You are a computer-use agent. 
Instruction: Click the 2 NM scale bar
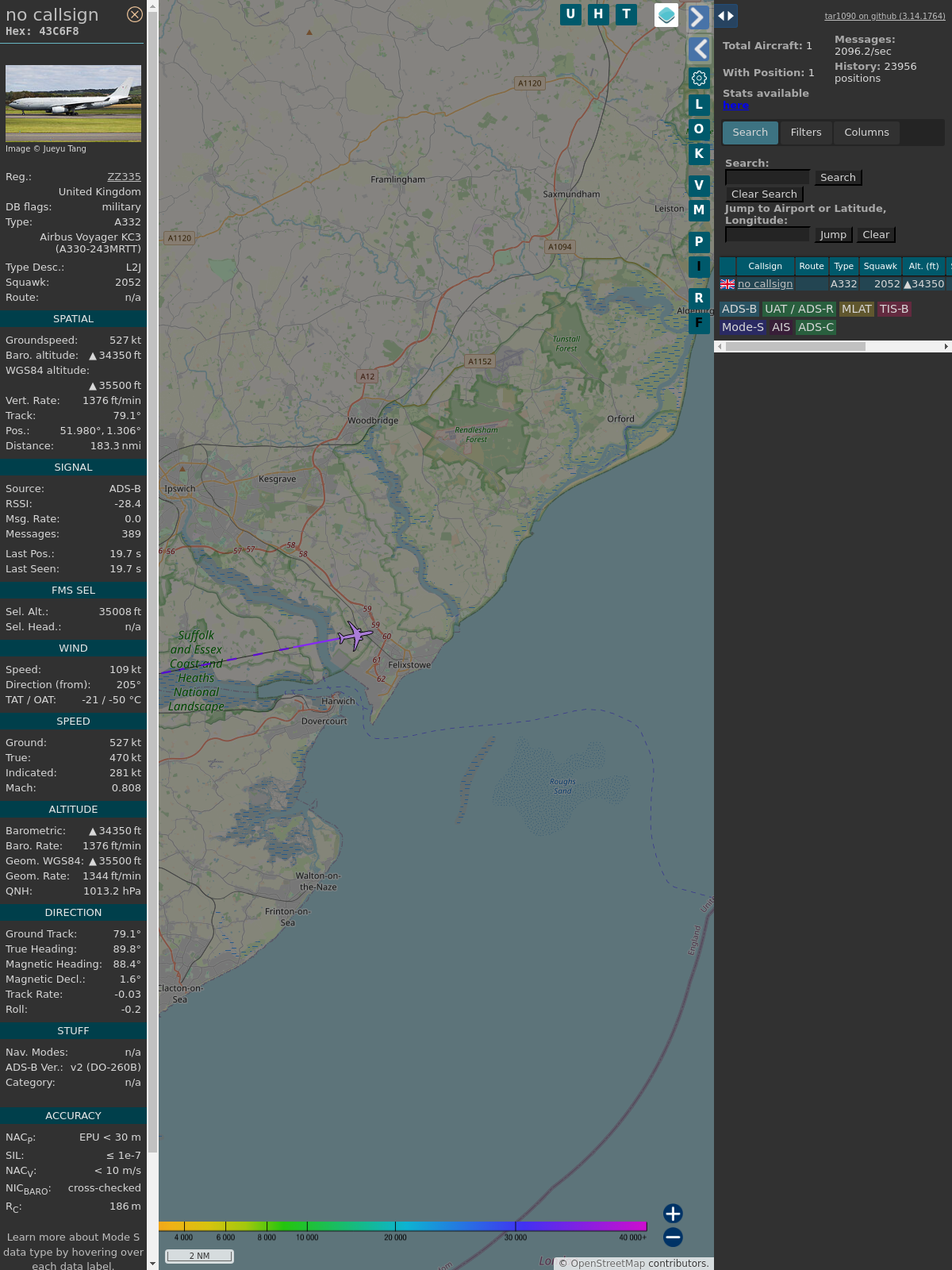[199, 1256]
